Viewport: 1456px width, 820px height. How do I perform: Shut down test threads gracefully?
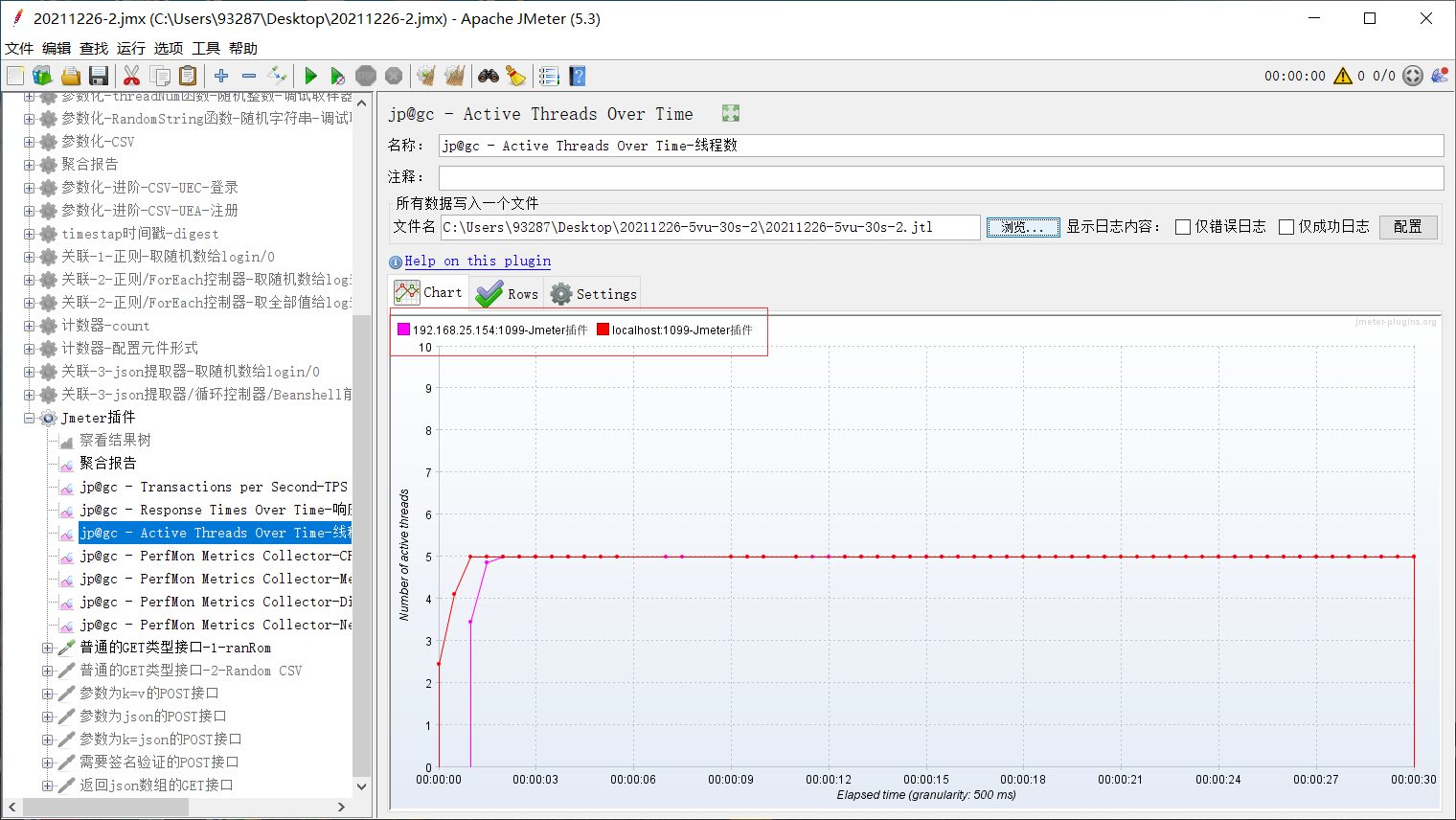coord(394,76)
